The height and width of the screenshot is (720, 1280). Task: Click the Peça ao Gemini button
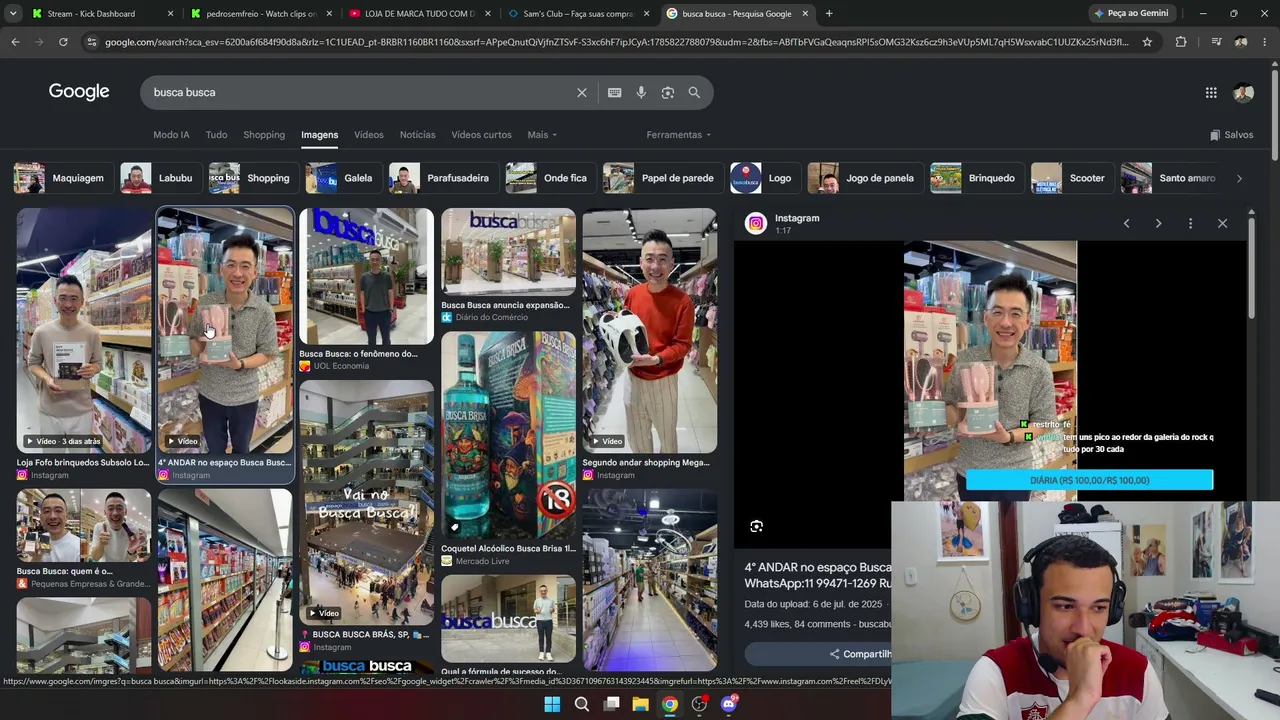(x=1131, y=13)
